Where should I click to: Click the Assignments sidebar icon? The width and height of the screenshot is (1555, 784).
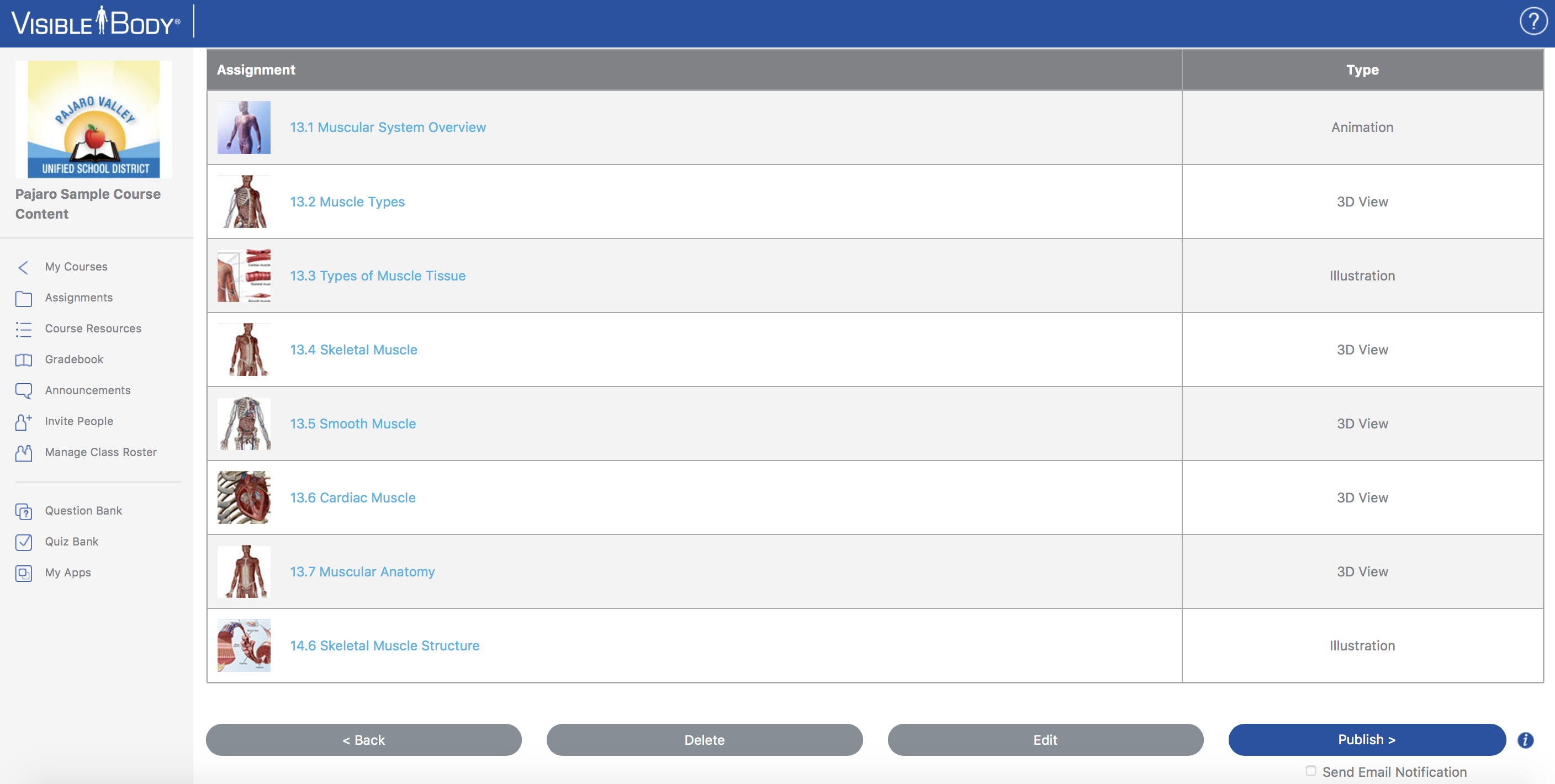pyautogui.click(x=24, y=297)
